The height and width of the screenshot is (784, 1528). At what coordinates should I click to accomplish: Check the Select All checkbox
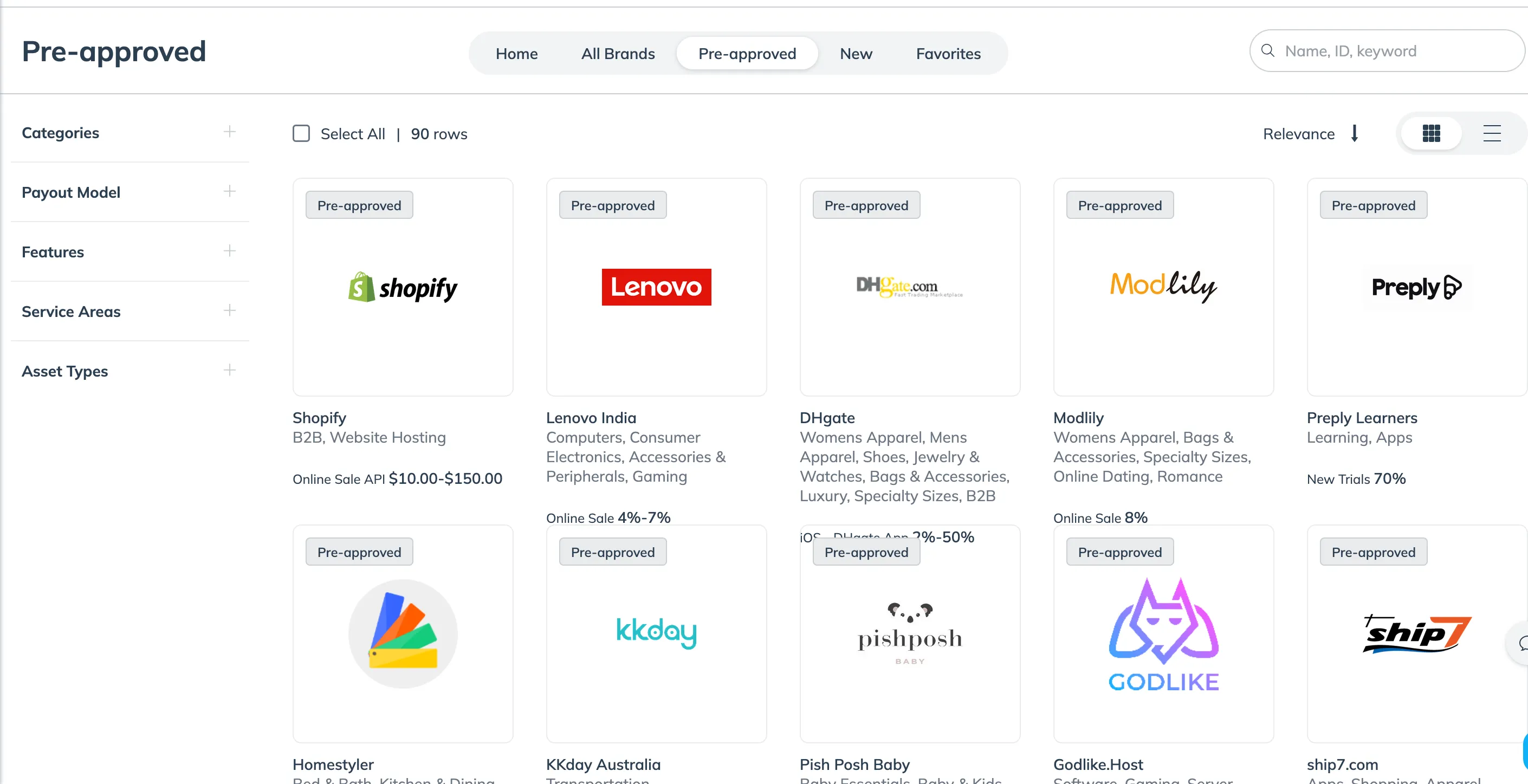coord(301,133)
